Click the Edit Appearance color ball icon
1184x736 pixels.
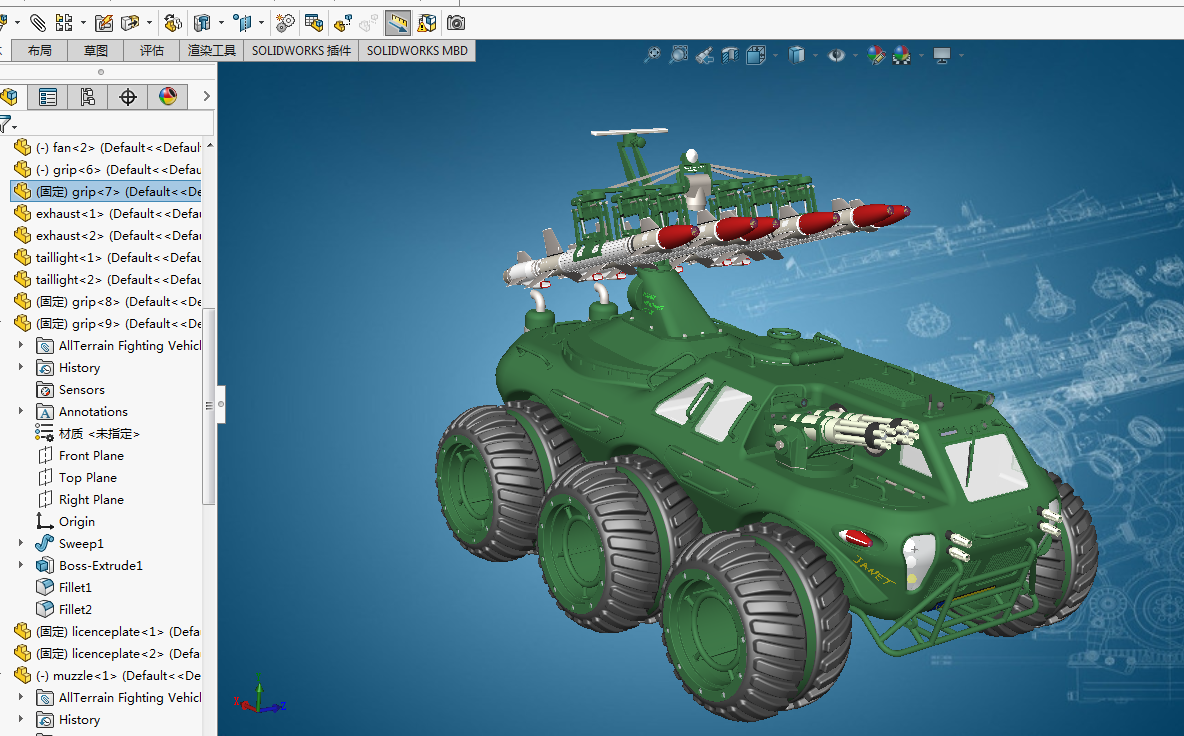coord(876,55)
